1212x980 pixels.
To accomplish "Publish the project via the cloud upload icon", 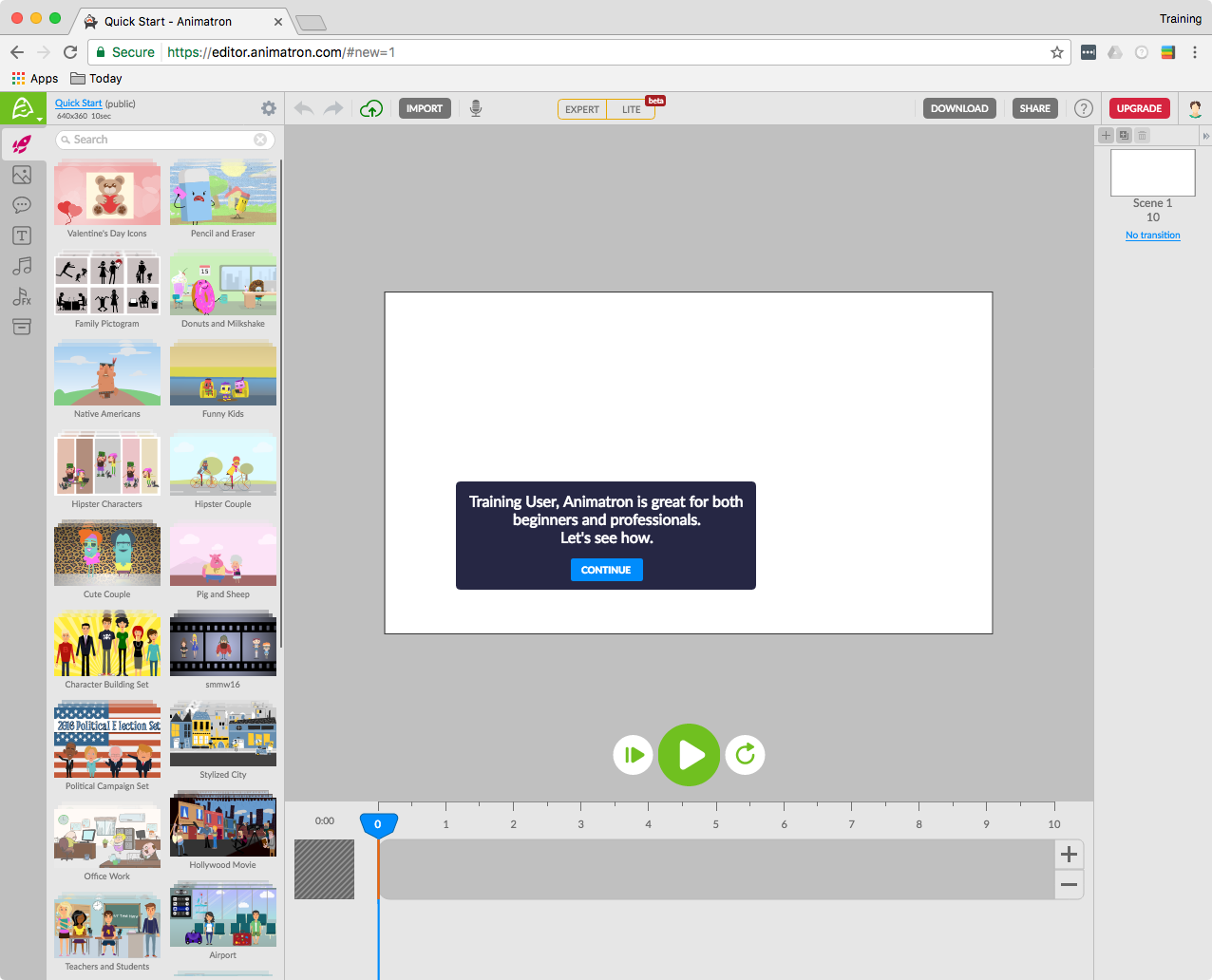I will (x=371, y=108).
